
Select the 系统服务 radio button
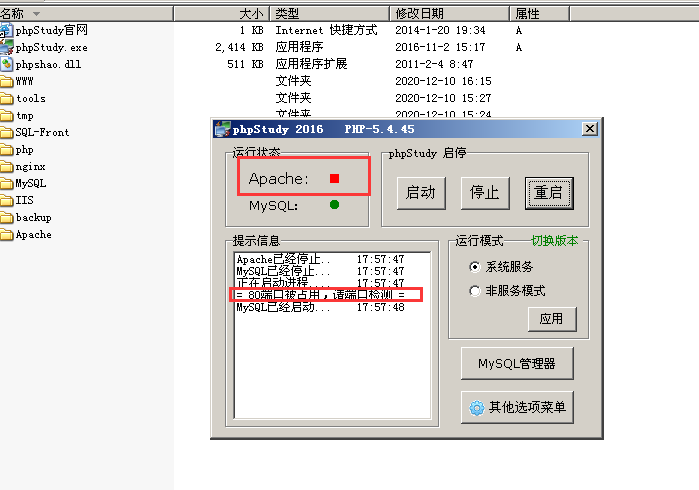coord(475,267)
